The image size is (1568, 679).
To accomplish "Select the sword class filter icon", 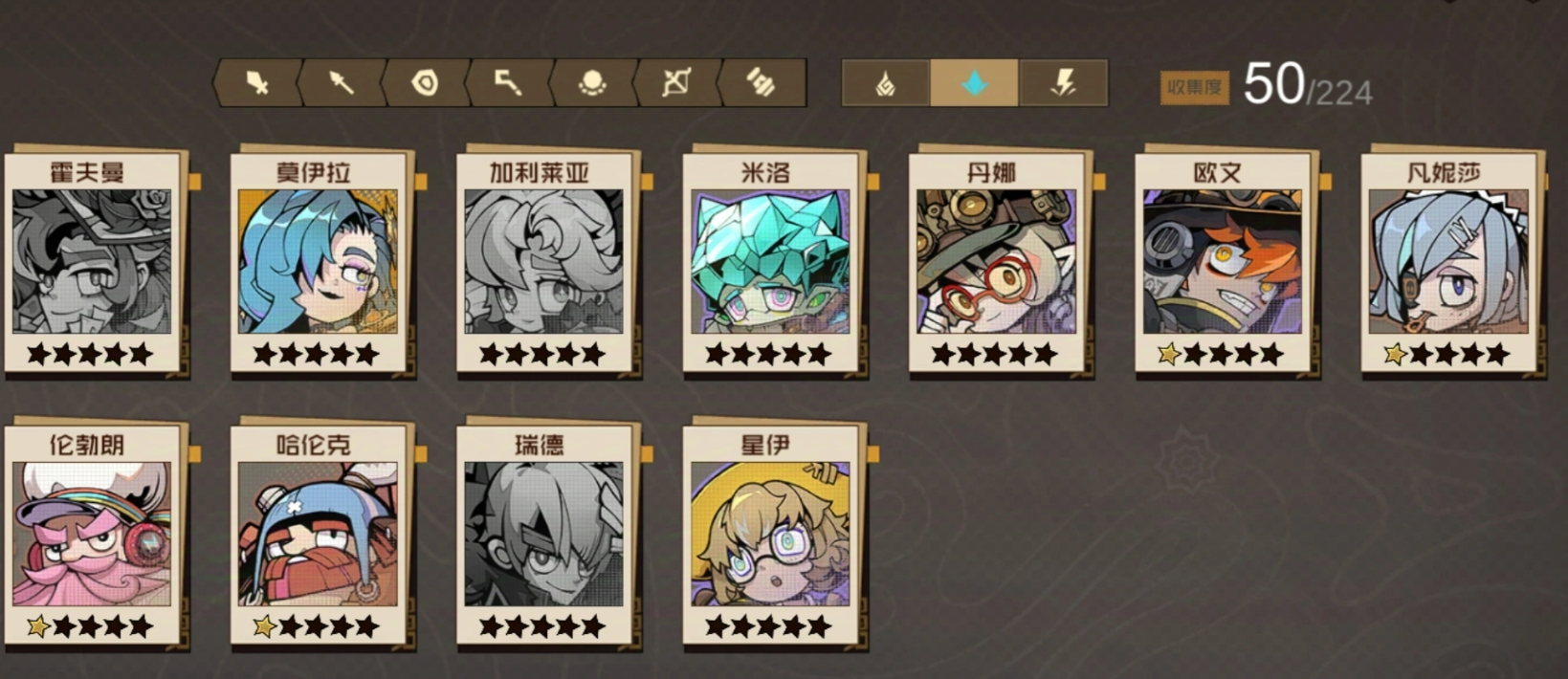I will pos(256,83).
